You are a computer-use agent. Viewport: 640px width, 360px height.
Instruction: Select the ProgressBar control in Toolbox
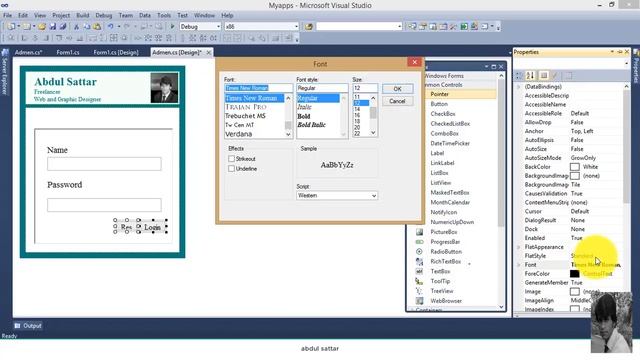[445, 242]
